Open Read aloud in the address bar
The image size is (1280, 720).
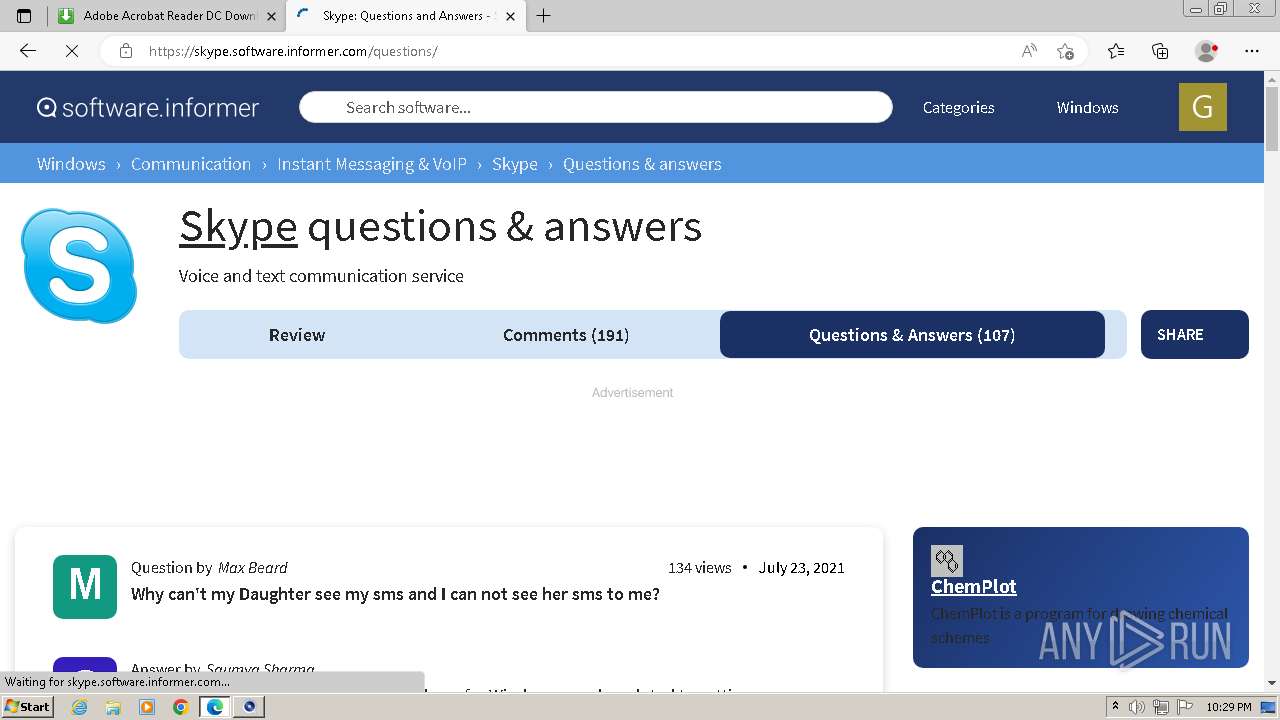coord(1029,51)
